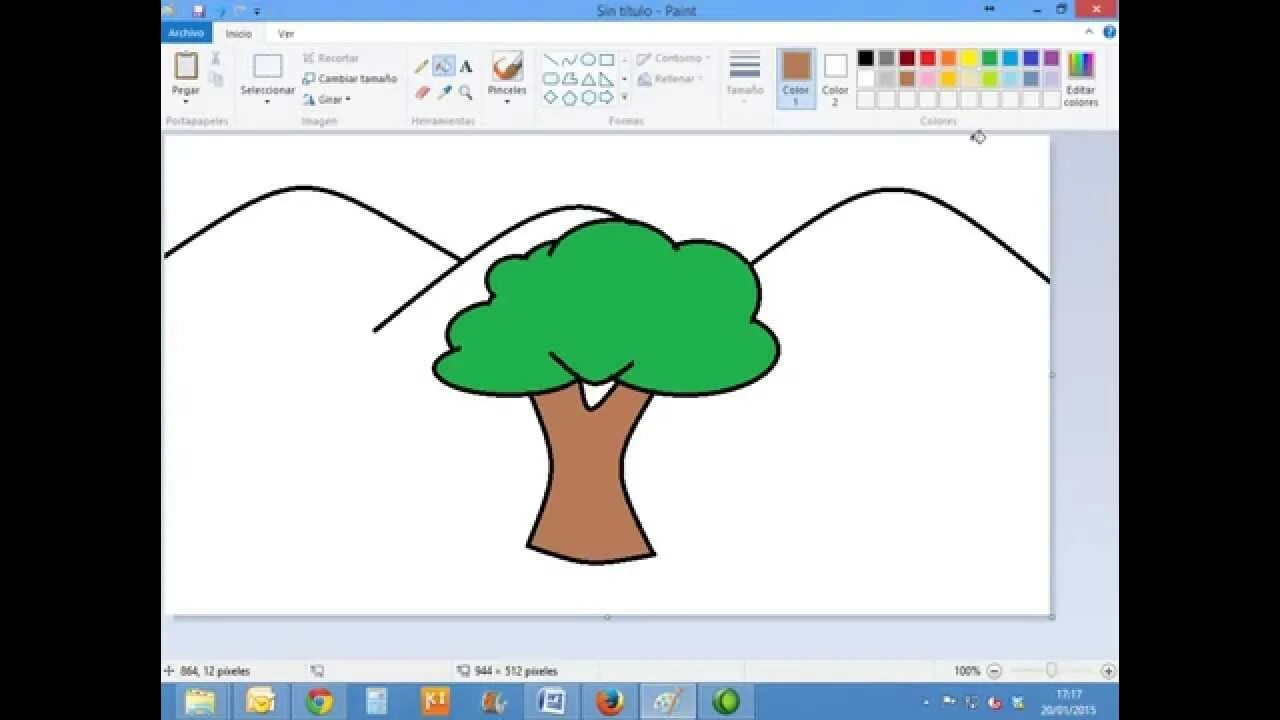Click the zoom in plus button
1280x720 pixels.
click(x=1108, y=671)
